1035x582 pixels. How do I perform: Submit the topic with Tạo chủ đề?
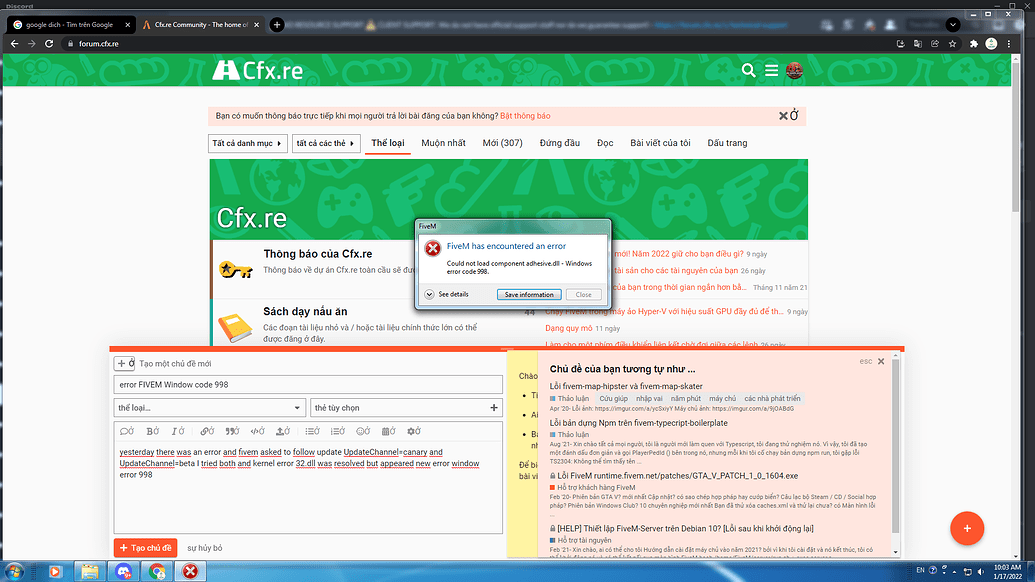146,548
